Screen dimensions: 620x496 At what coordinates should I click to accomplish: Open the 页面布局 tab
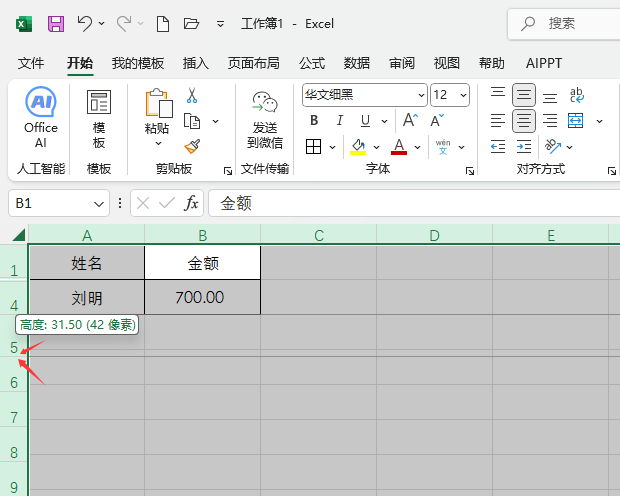coord(253,63)
